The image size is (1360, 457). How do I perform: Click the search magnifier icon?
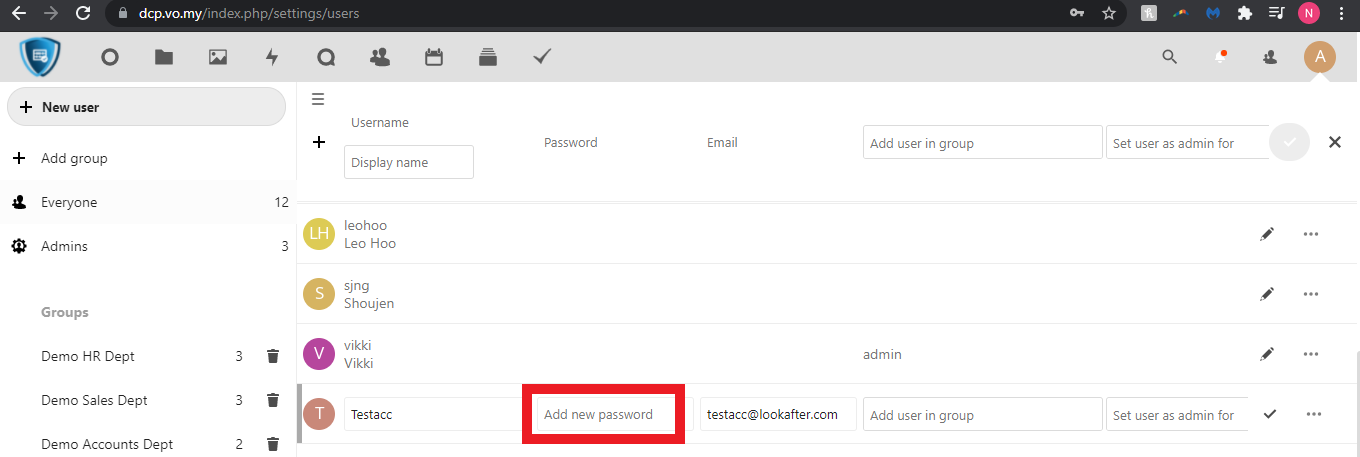[1169, 57]
